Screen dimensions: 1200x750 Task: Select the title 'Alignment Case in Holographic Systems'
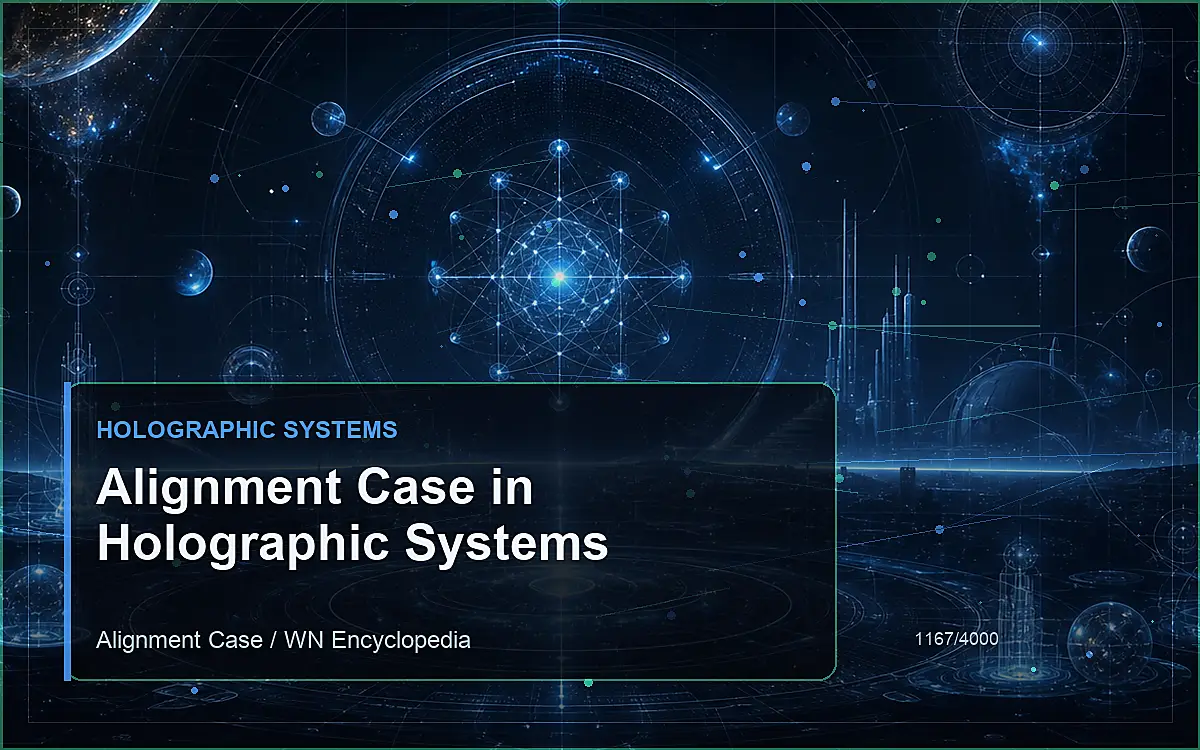coord(352,517)
